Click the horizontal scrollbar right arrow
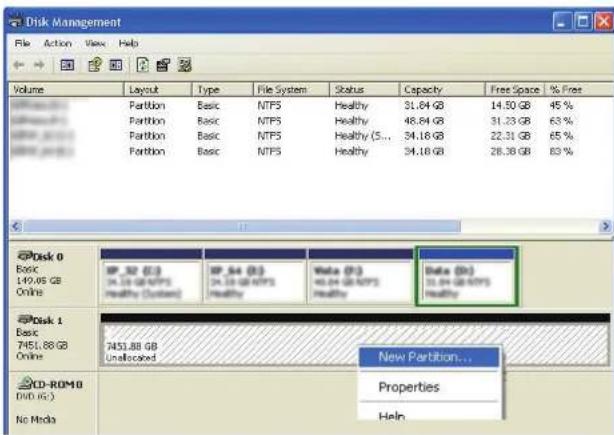Viewport: 614px width, 435px height. (x=605, y=226)
